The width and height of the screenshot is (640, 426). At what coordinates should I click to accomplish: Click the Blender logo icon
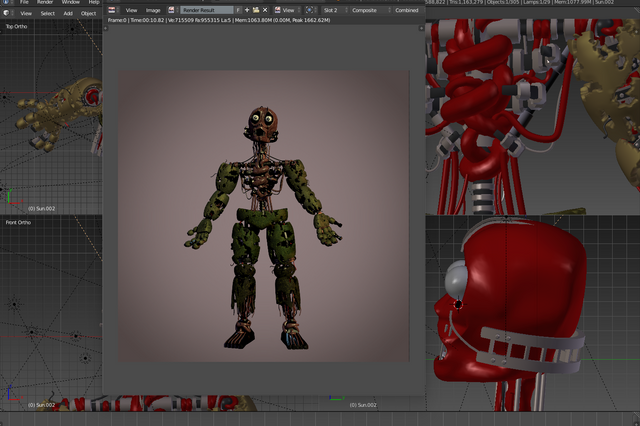click(7, 2)
